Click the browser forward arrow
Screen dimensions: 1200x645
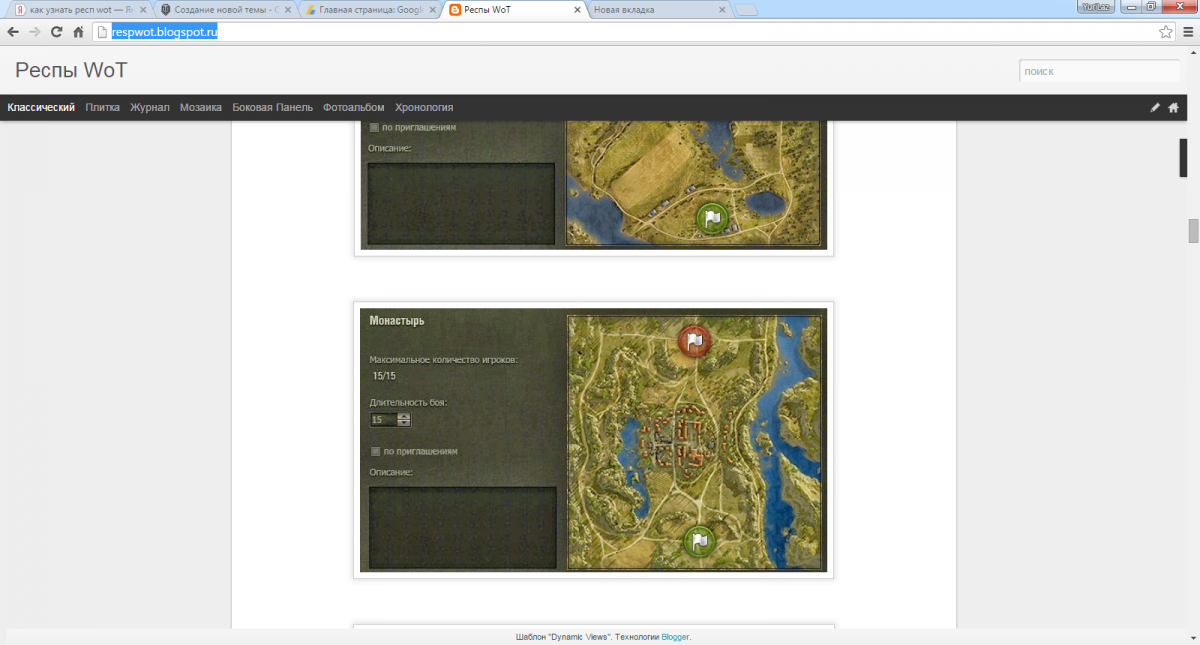click(x=35, y=31)
